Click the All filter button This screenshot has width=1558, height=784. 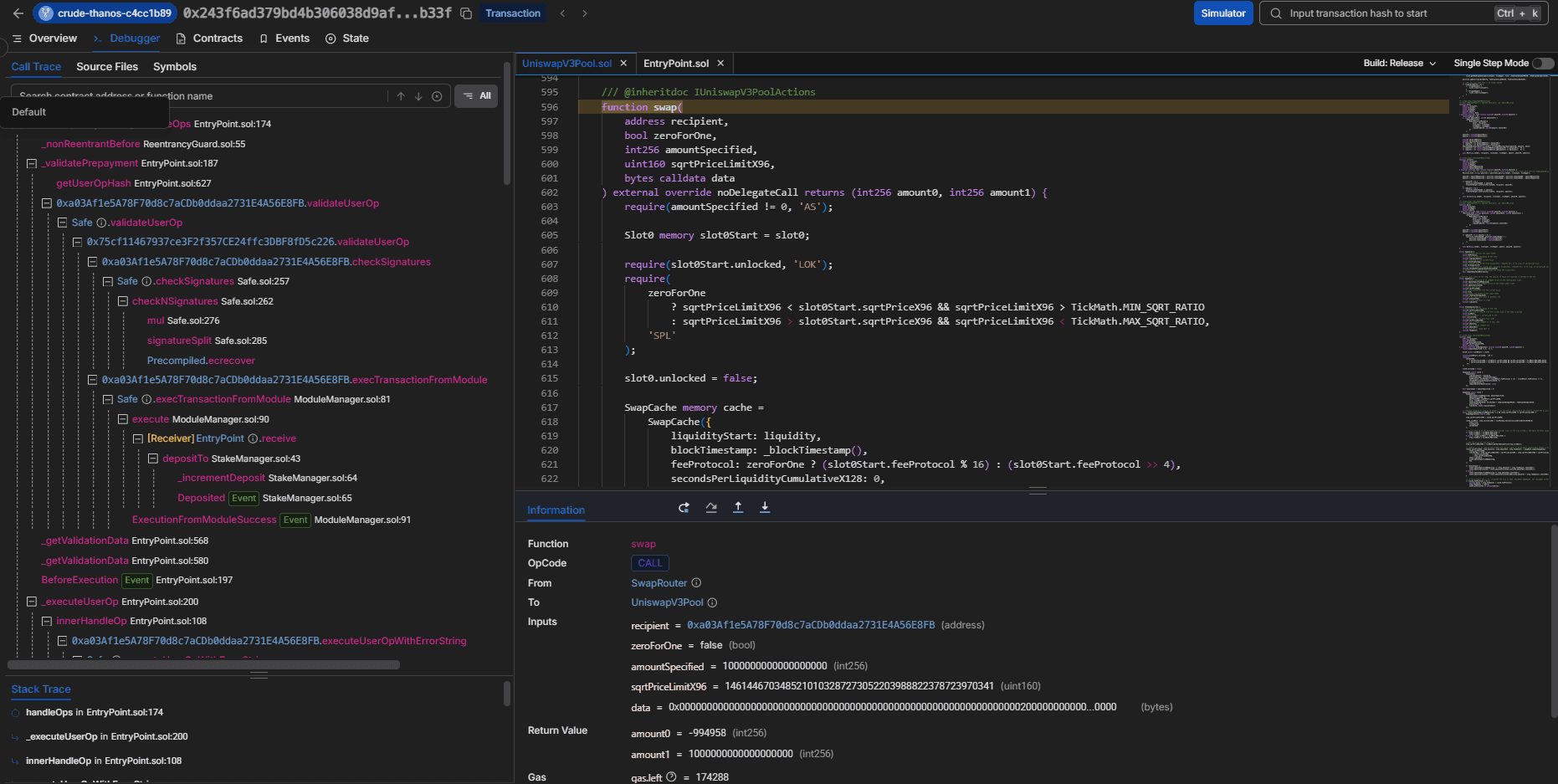pyautogui.click(x=477, y=96)
